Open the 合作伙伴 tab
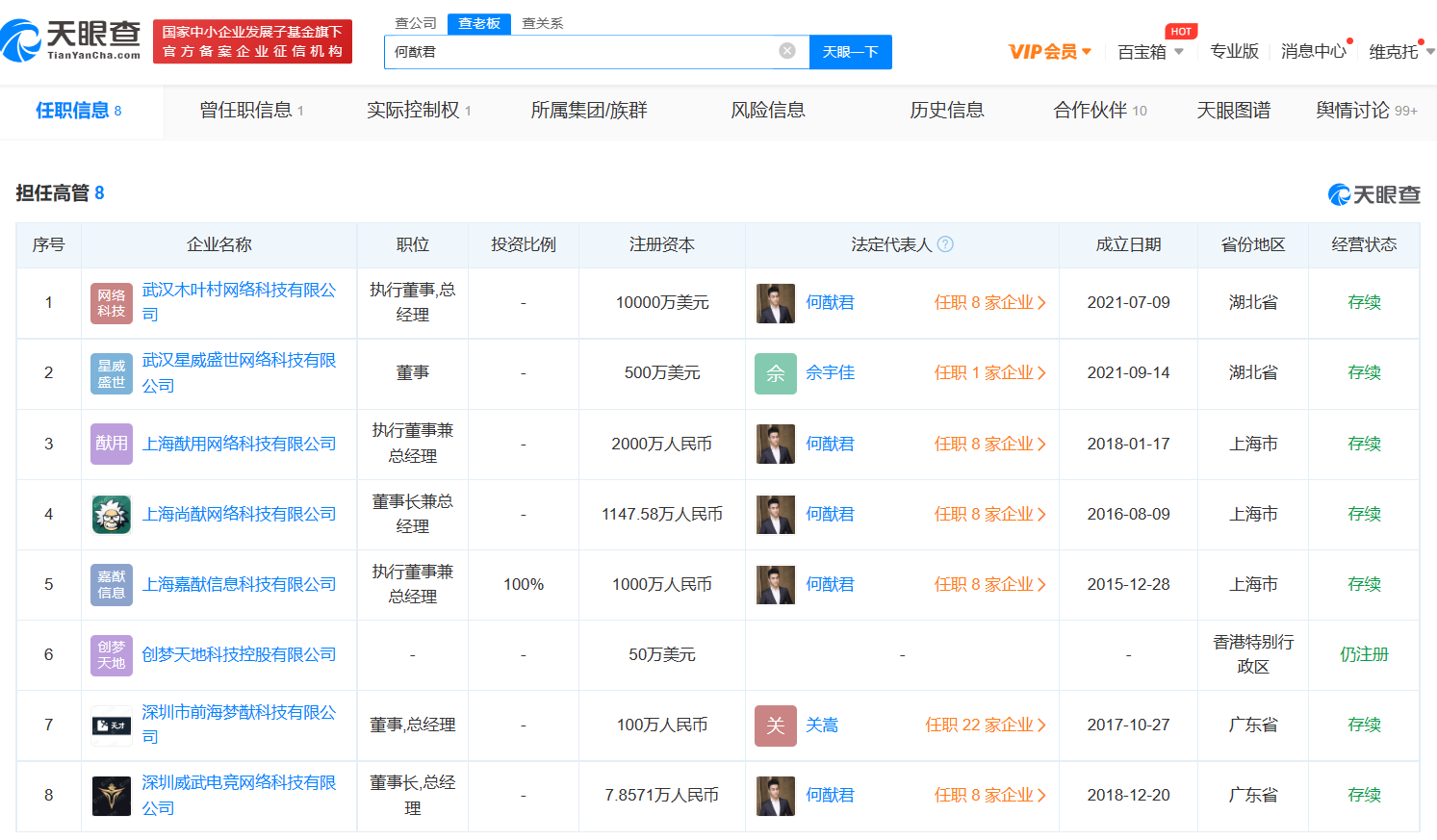1437x840 pixels. [1100, 111]
